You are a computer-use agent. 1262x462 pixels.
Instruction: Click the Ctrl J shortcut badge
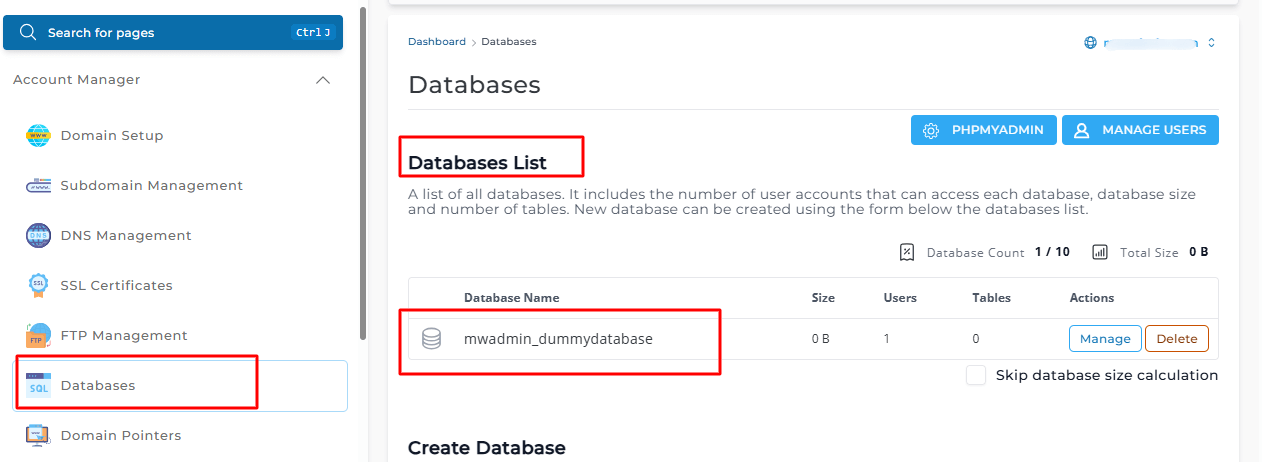[x=312, y=33]
